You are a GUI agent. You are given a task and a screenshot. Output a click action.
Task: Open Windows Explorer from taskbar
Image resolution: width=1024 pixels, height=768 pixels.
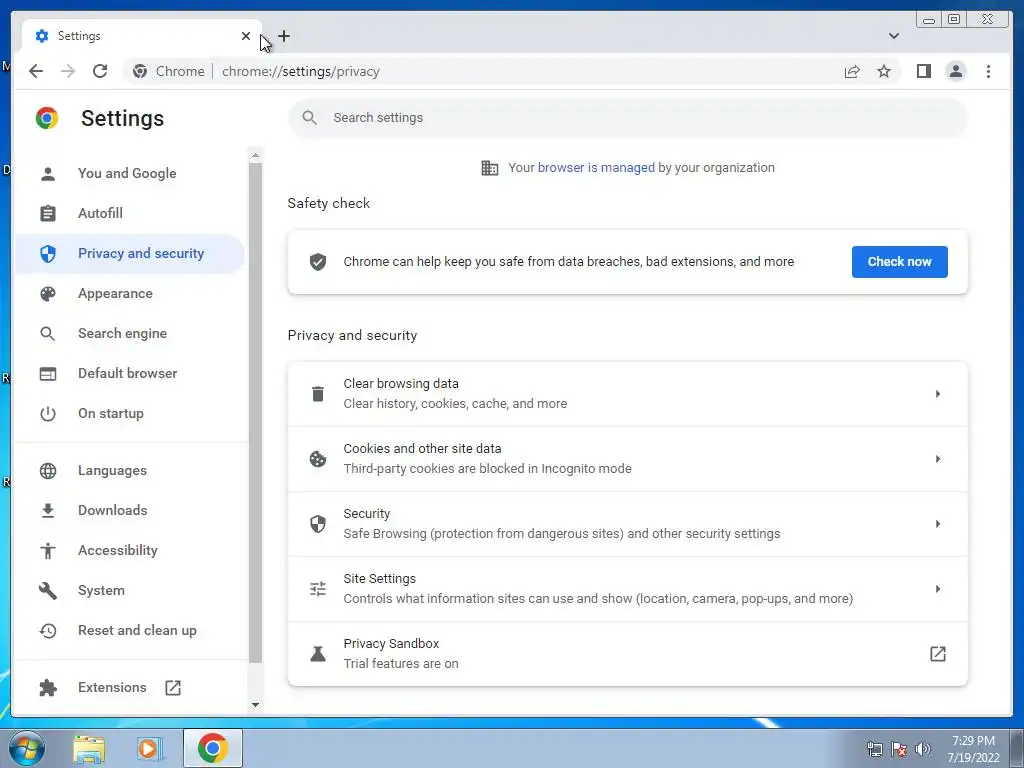[89, 749]
